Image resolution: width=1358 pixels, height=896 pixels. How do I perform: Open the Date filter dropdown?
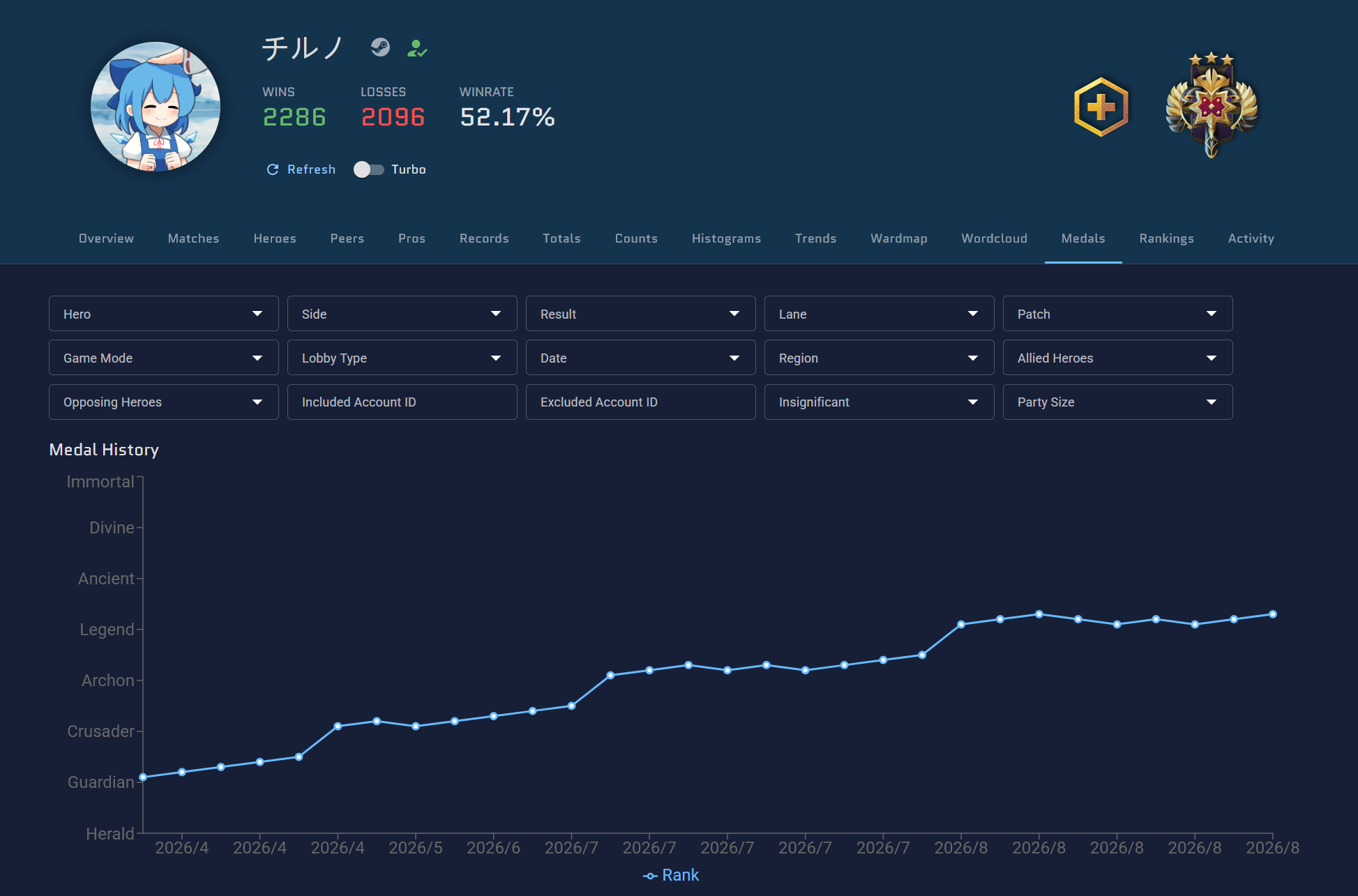[x=641, y=358]
